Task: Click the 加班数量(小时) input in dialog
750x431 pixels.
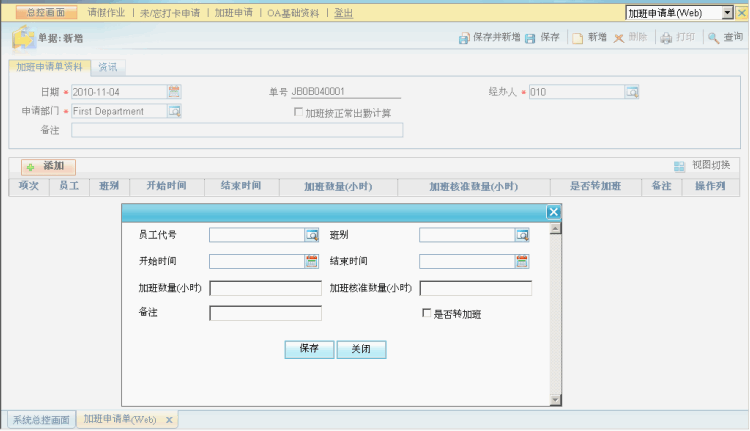Action: click(x=265, y=288)
